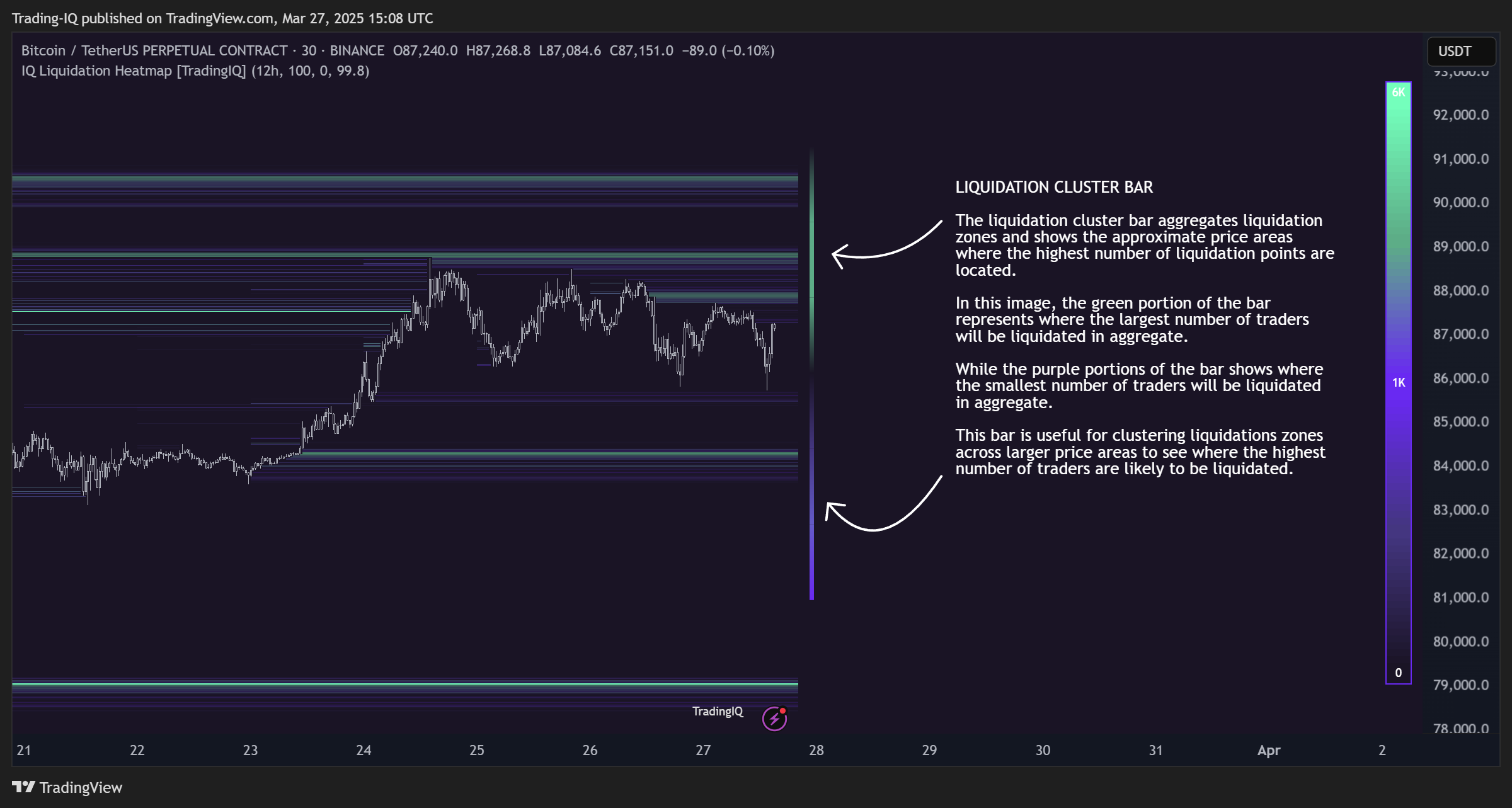Image resolution: width=1512 pixels, height=808 pixels.
Task: Click the Bitcoin / TetherUS PERPETUAL CONTRACT symbol title
Action: tap(154, 50)
